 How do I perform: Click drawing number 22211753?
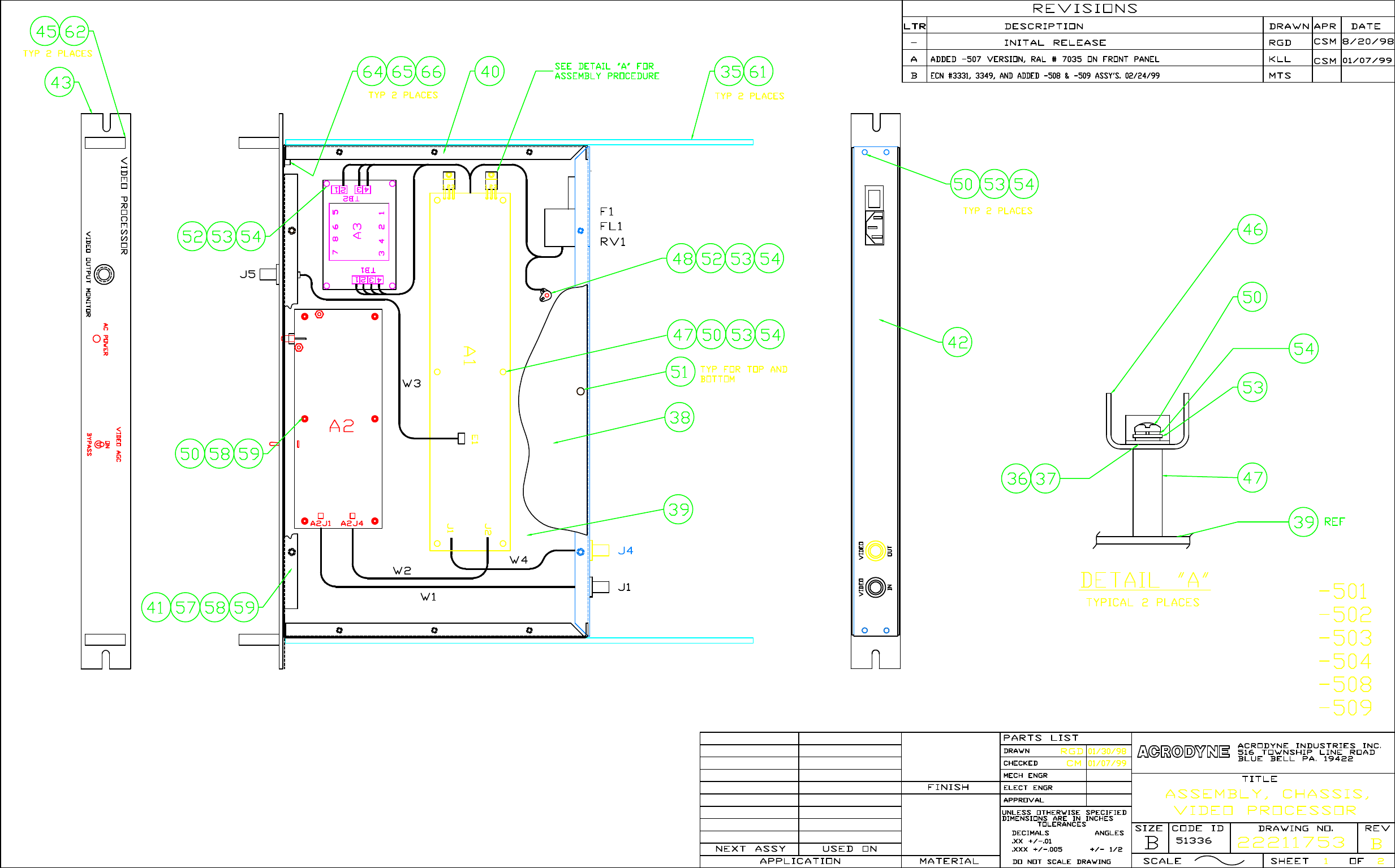1291,843
